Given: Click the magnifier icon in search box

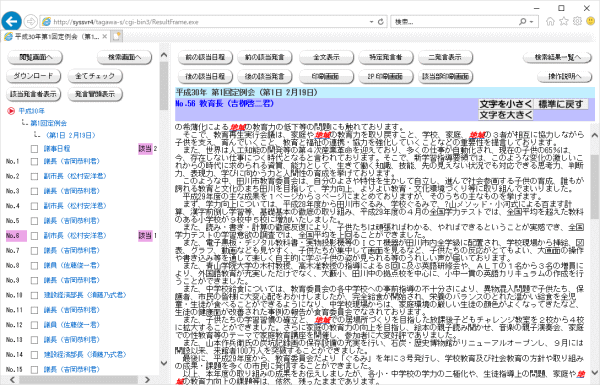Looking at the screenshot, I should point(522,22).
